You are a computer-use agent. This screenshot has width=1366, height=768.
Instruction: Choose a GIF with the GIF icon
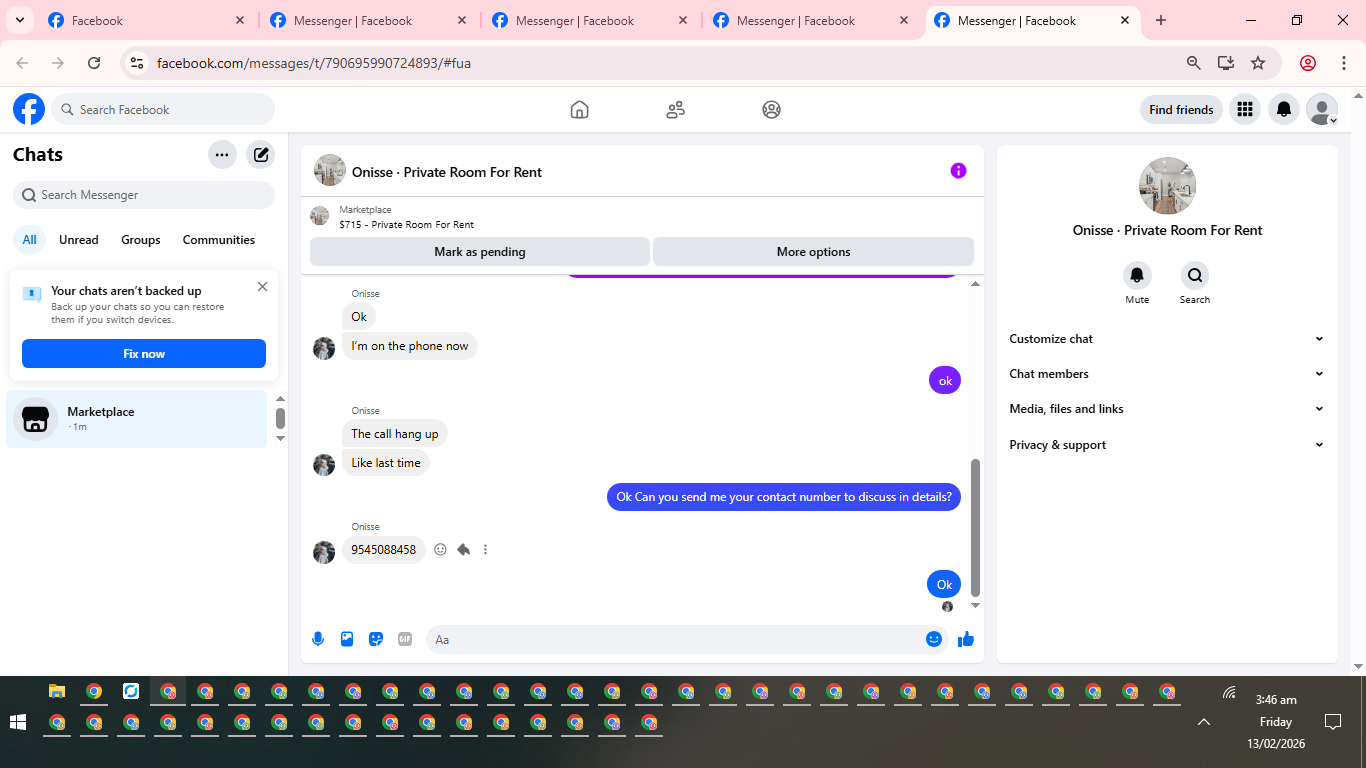coord(405,639)
